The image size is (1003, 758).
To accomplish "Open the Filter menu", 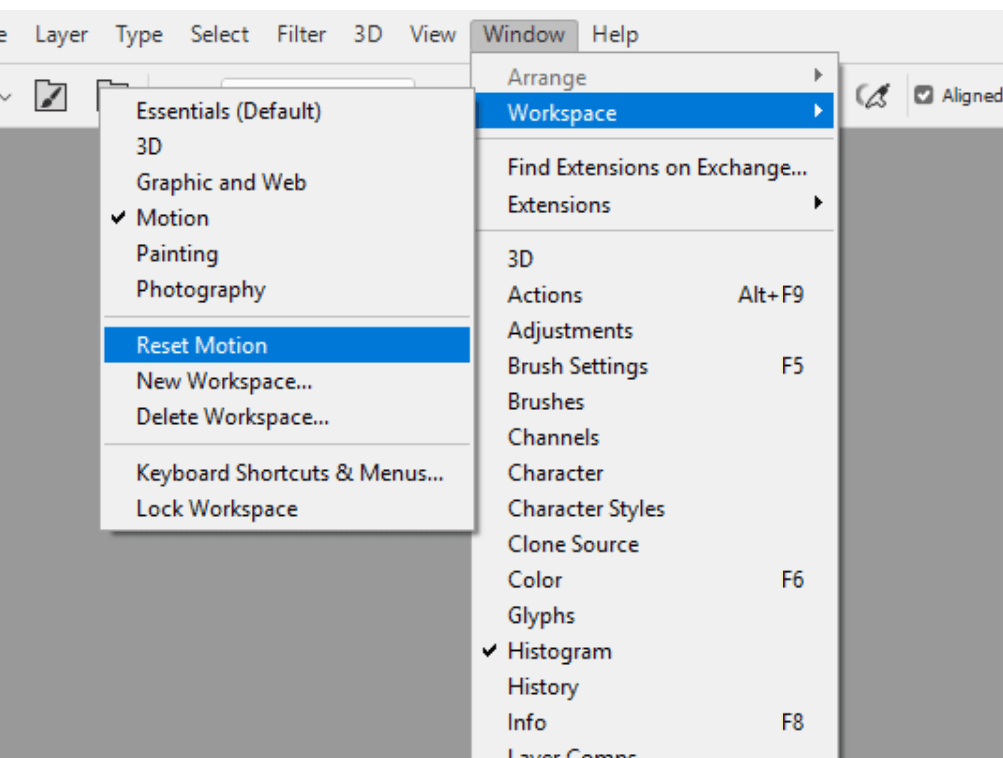I will pyautogui.click(x=301, y=34).
